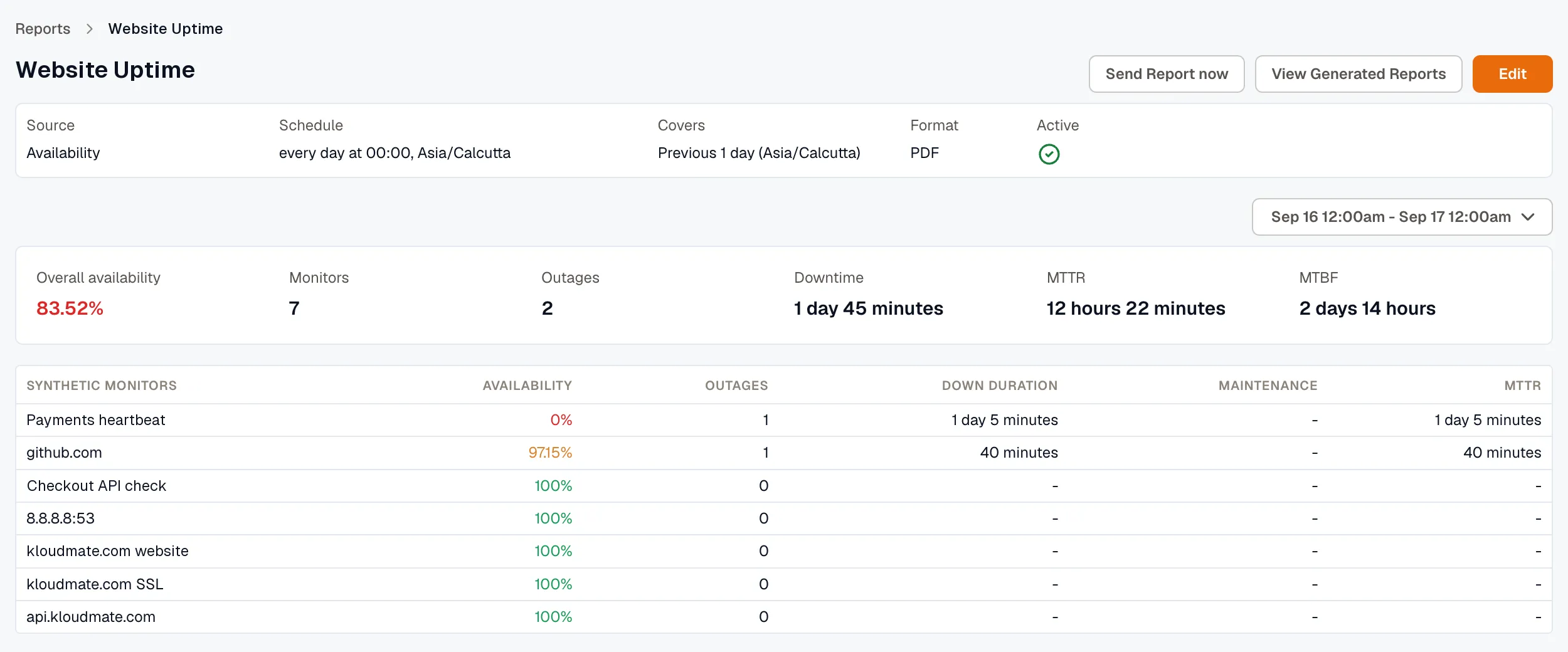Click Send Report now button
The image size is (1568, 652).
tap(1167, 74)
